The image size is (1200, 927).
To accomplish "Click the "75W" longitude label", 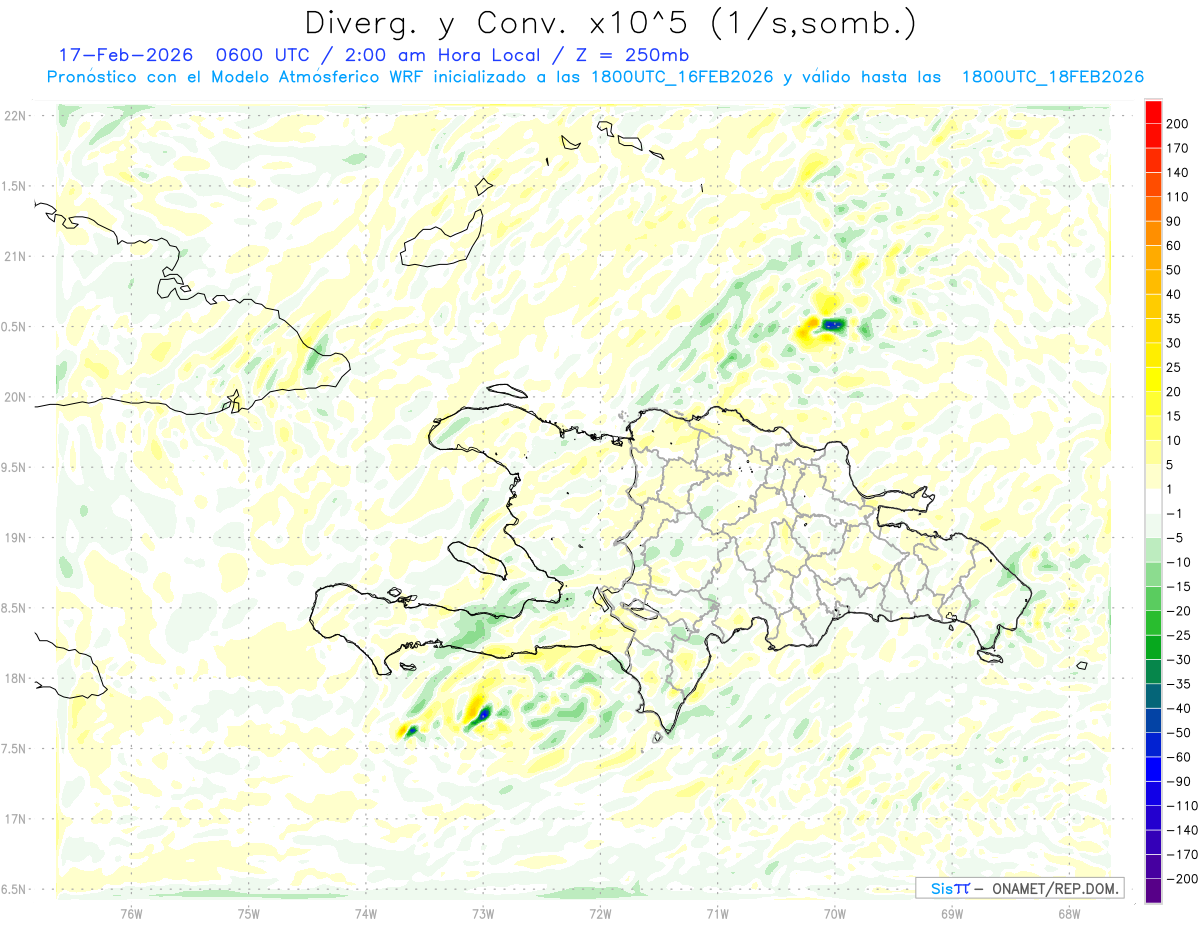I will 249,914.
